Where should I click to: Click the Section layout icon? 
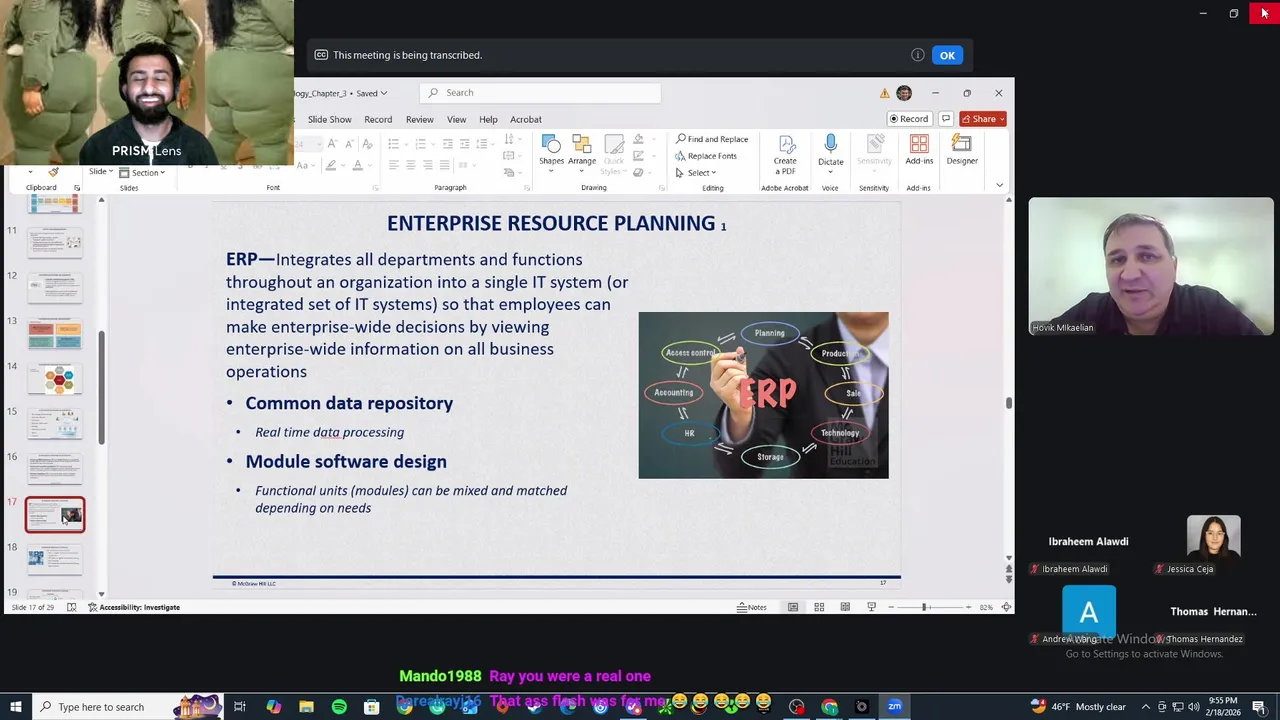(x=126, y=172)
